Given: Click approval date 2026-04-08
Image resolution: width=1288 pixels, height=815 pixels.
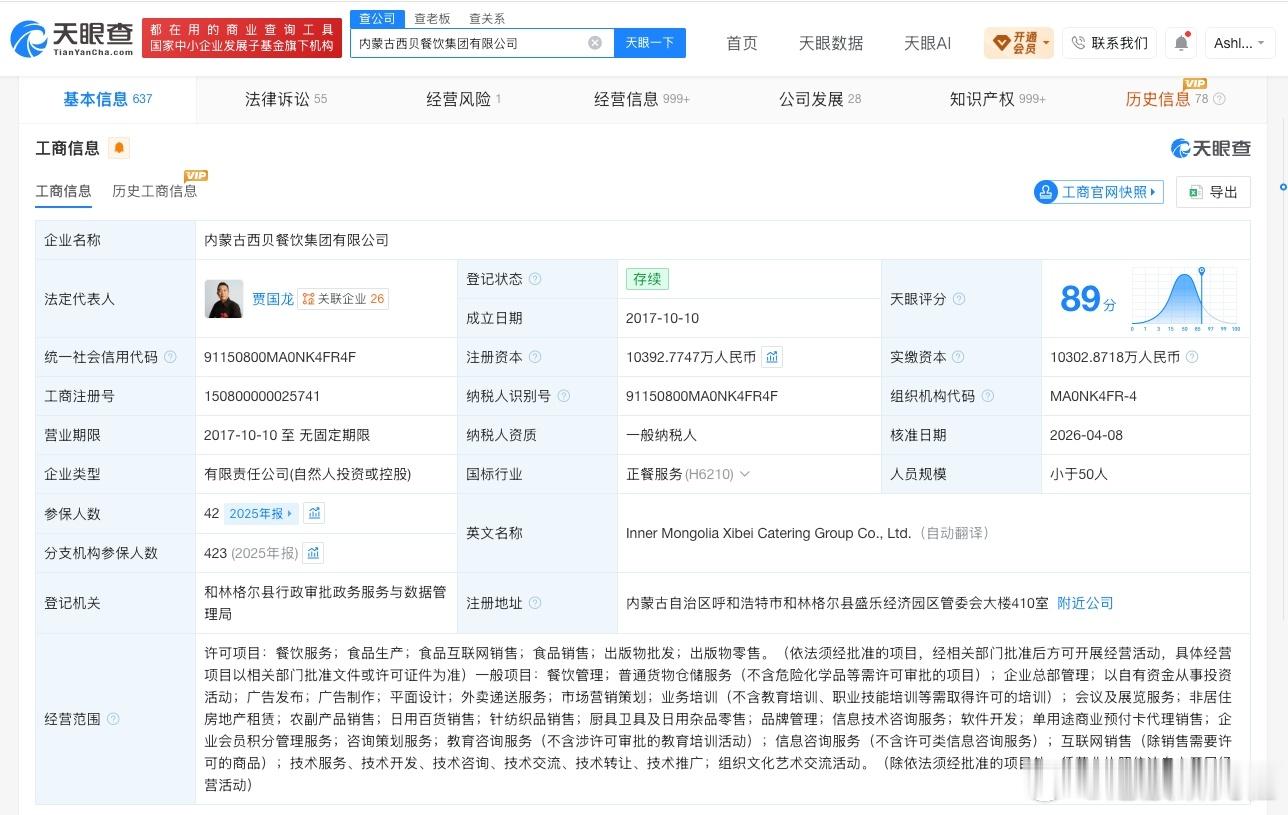Looking at the screenshot, I should pos(1087,435).
